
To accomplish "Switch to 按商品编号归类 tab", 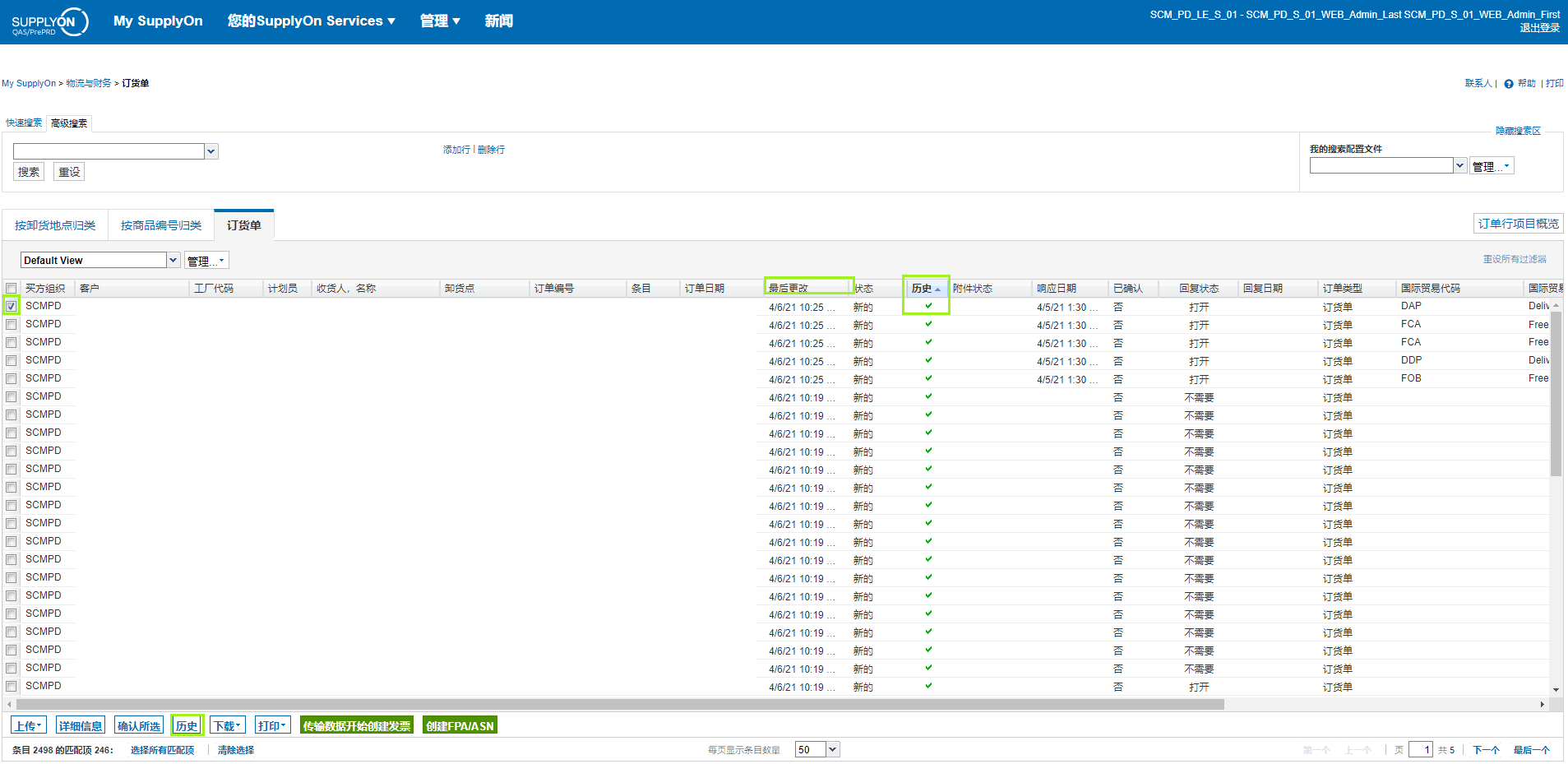I will [161, 225].
